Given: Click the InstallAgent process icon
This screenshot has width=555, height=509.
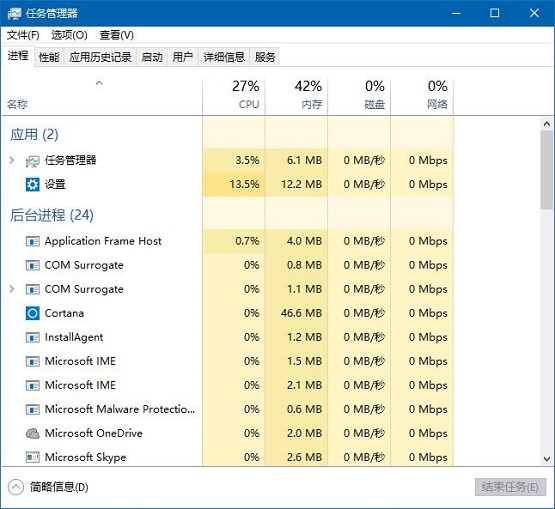Looking at the screenshot, I should click(33, 337).
